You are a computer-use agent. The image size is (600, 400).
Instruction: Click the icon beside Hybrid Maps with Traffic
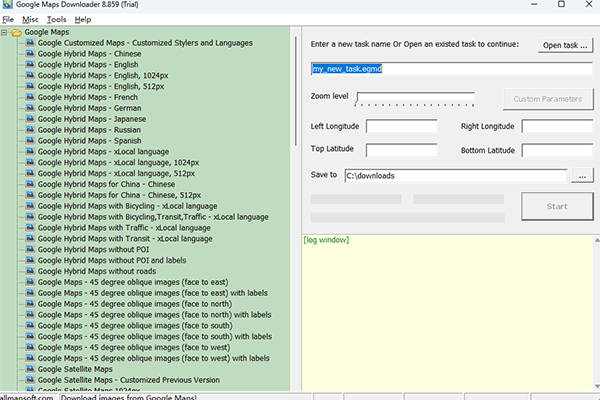[30, 227]
